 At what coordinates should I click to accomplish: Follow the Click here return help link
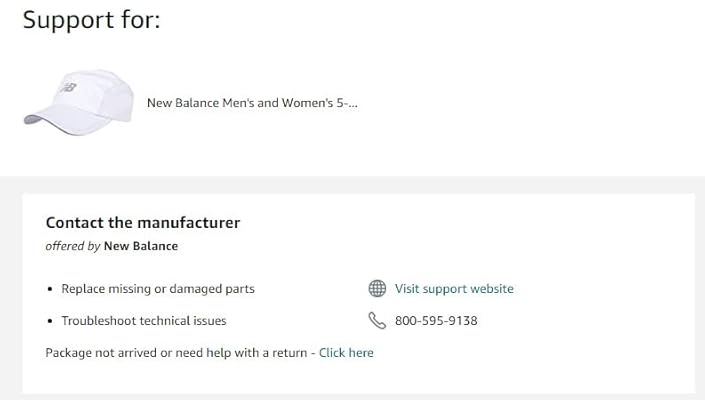pyautogui.click(x=346, y=353)
